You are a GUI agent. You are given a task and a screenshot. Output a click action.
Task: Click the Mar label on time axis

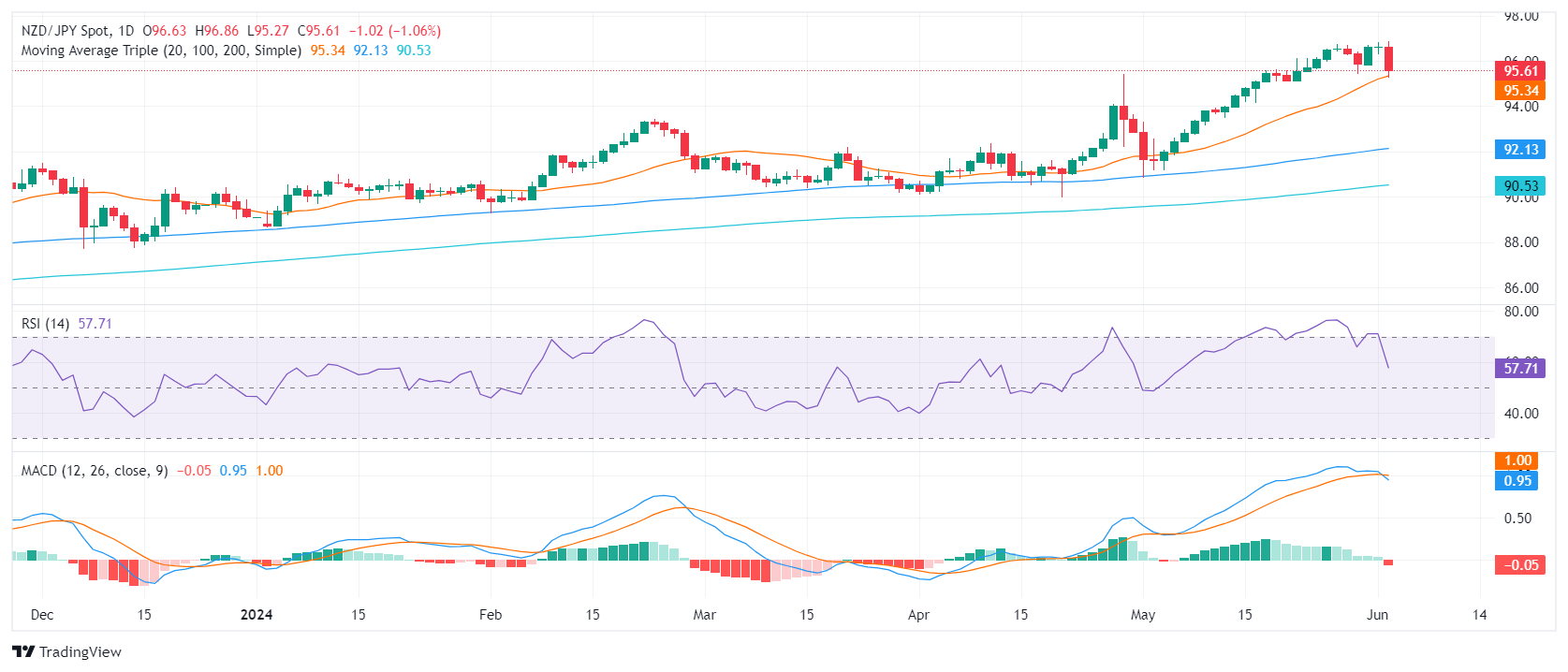coord(704,615)
